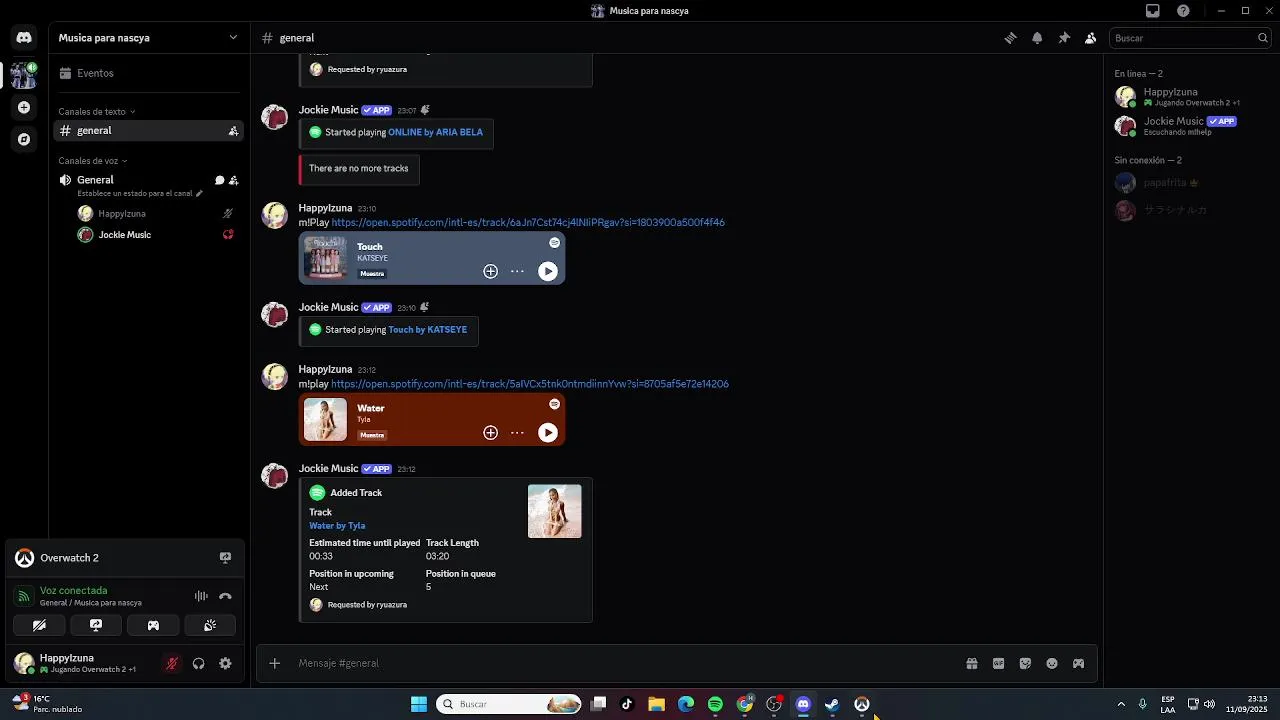Open the emoji picker

click(x=1052, y=663)
